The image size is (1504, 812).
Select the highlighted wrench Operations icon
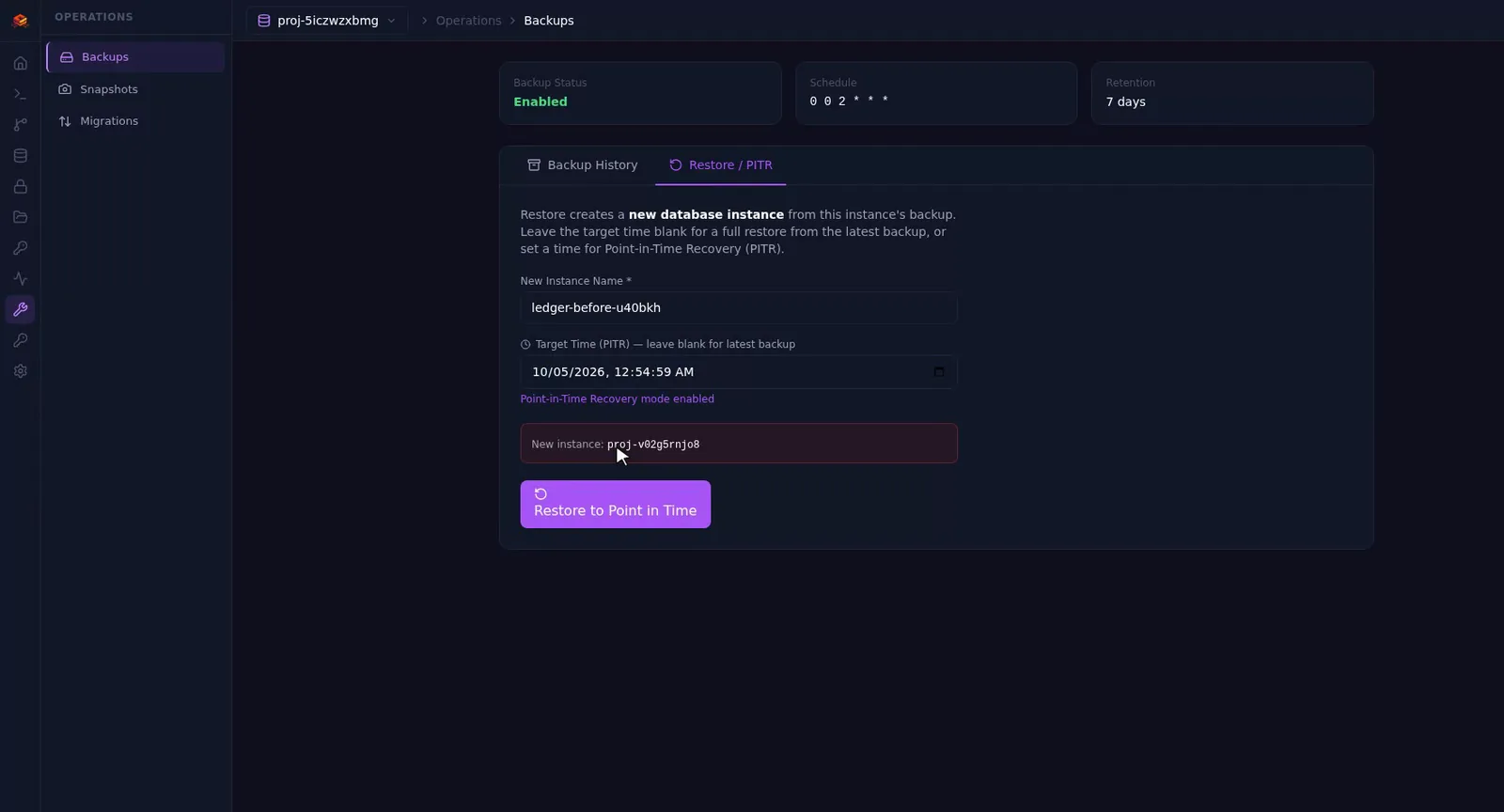[20, 309]
